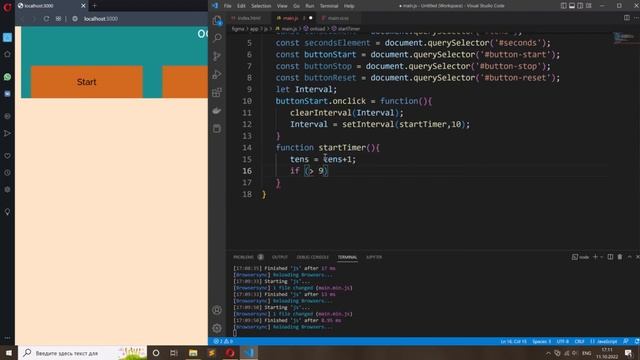Open WhatsApp in Opera sidebar
The width and height of the screenshot is (640, 360).
click(x=7, y=77)
